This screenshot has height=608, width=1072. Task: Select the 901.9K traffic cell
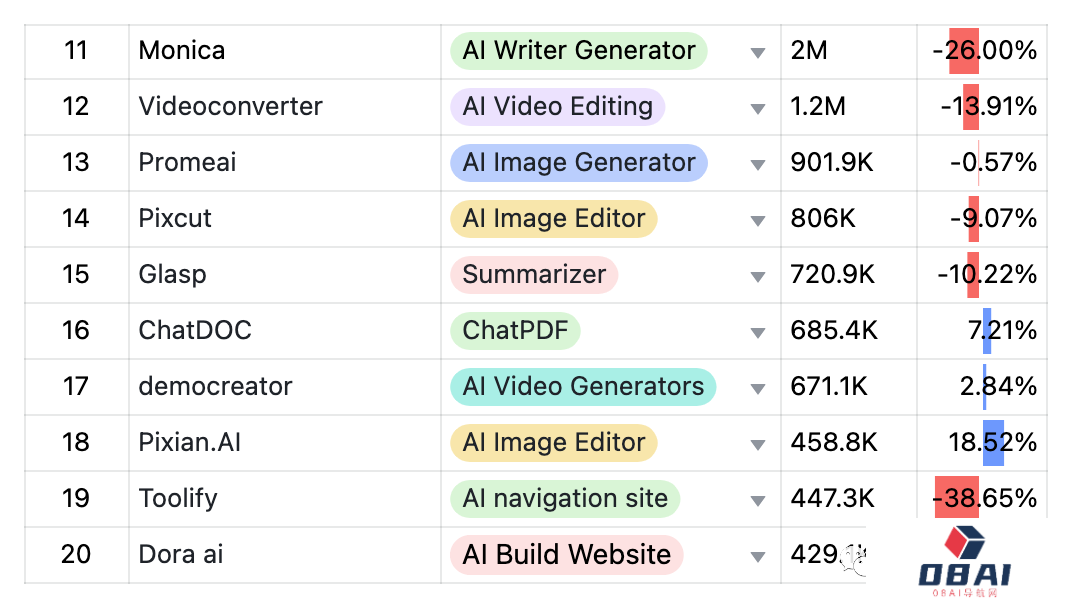tap(832, 163)
